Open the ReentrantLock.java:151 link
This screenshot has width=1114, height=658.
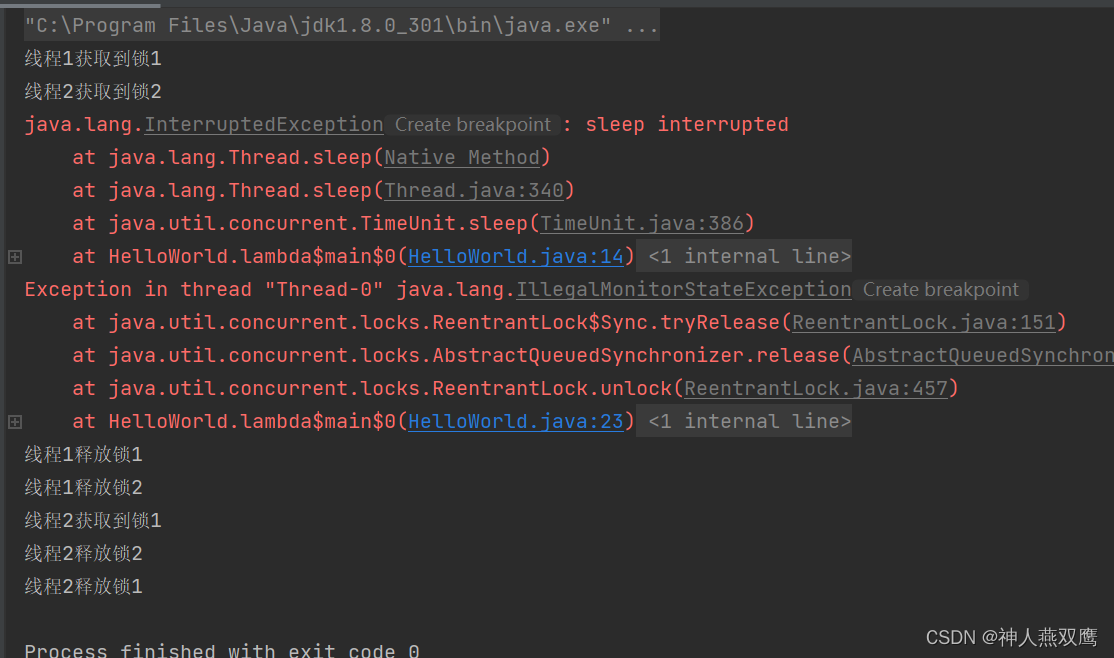coord(929,323)
